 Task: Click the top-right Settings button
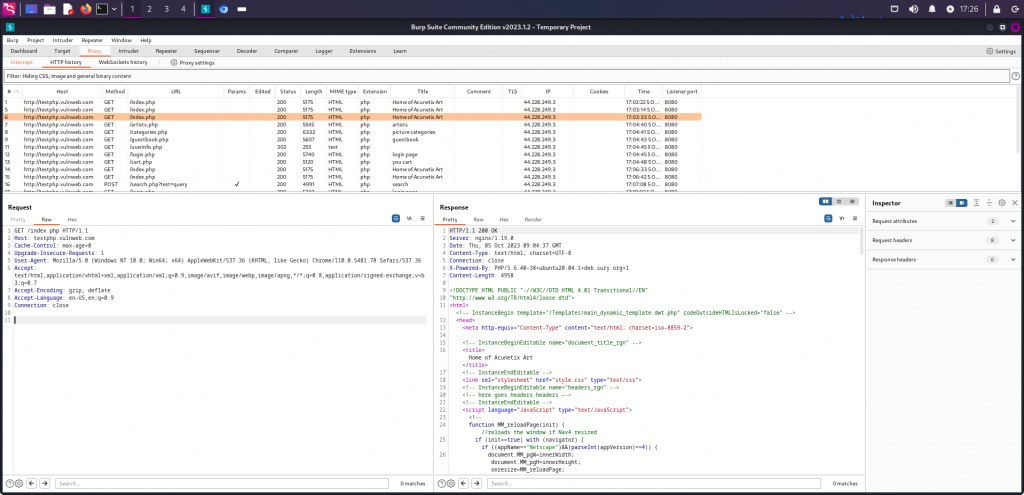1001,50
